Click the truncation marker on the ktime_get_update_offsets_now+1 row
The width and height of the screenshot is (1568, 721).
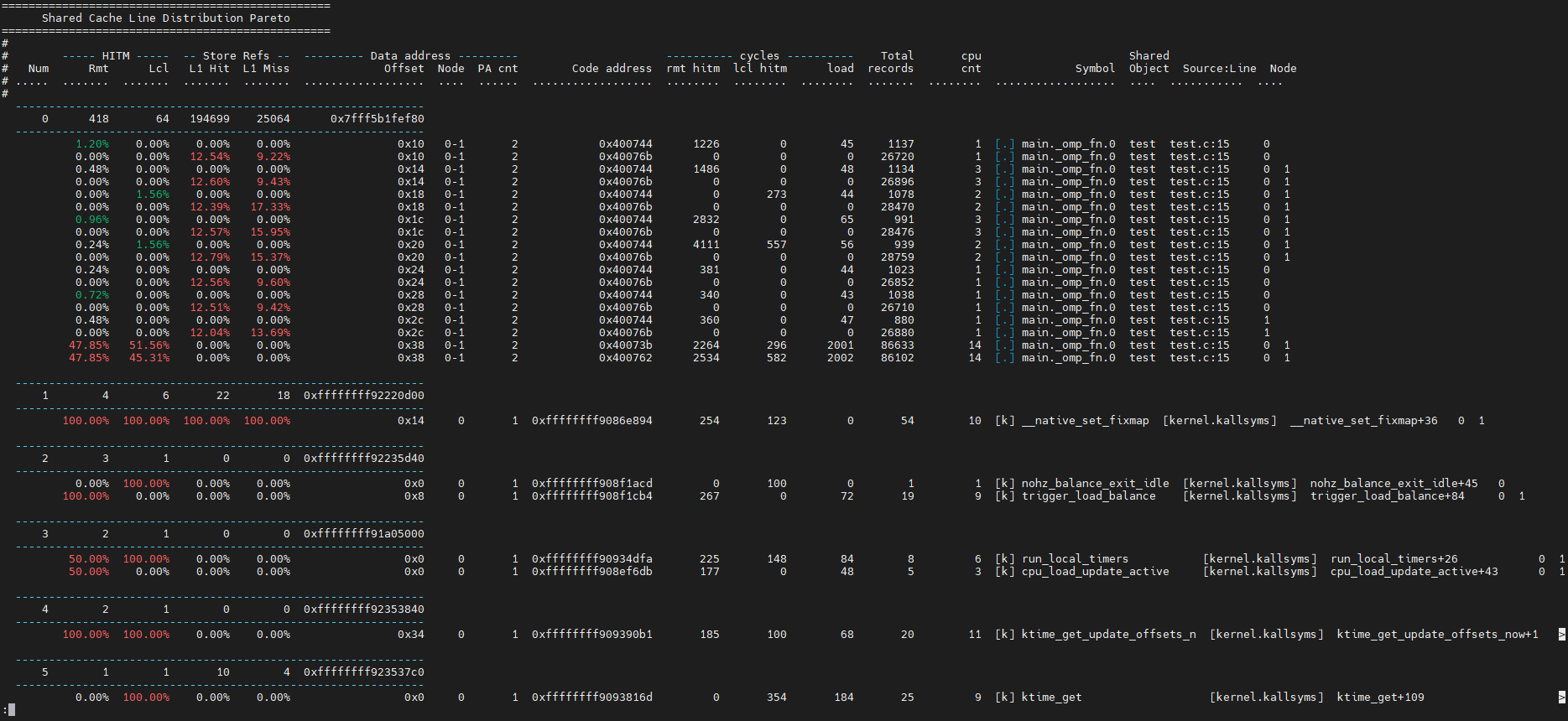point(1561,635)
